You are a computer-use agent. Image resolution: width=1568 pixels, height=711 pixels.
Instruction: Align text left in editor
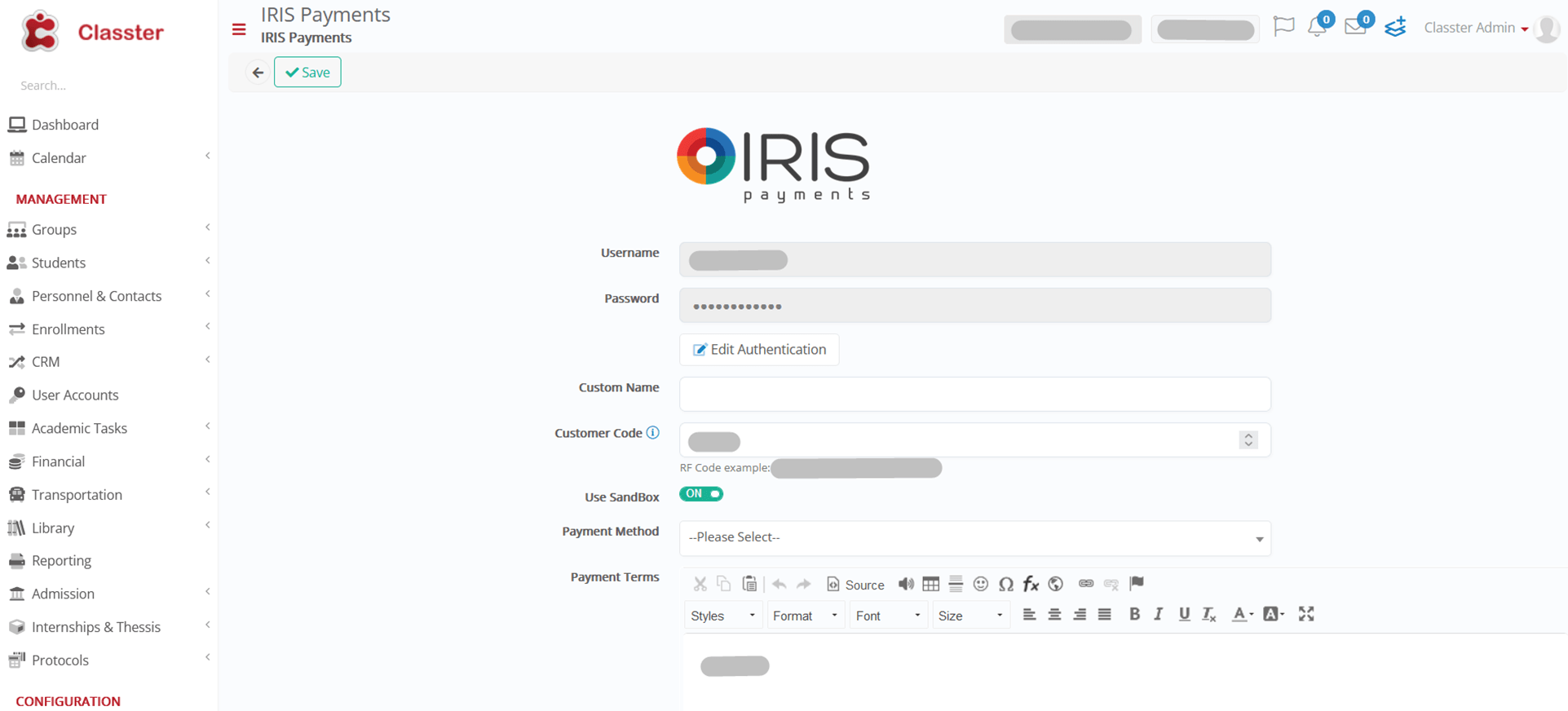click(1030, 615)
